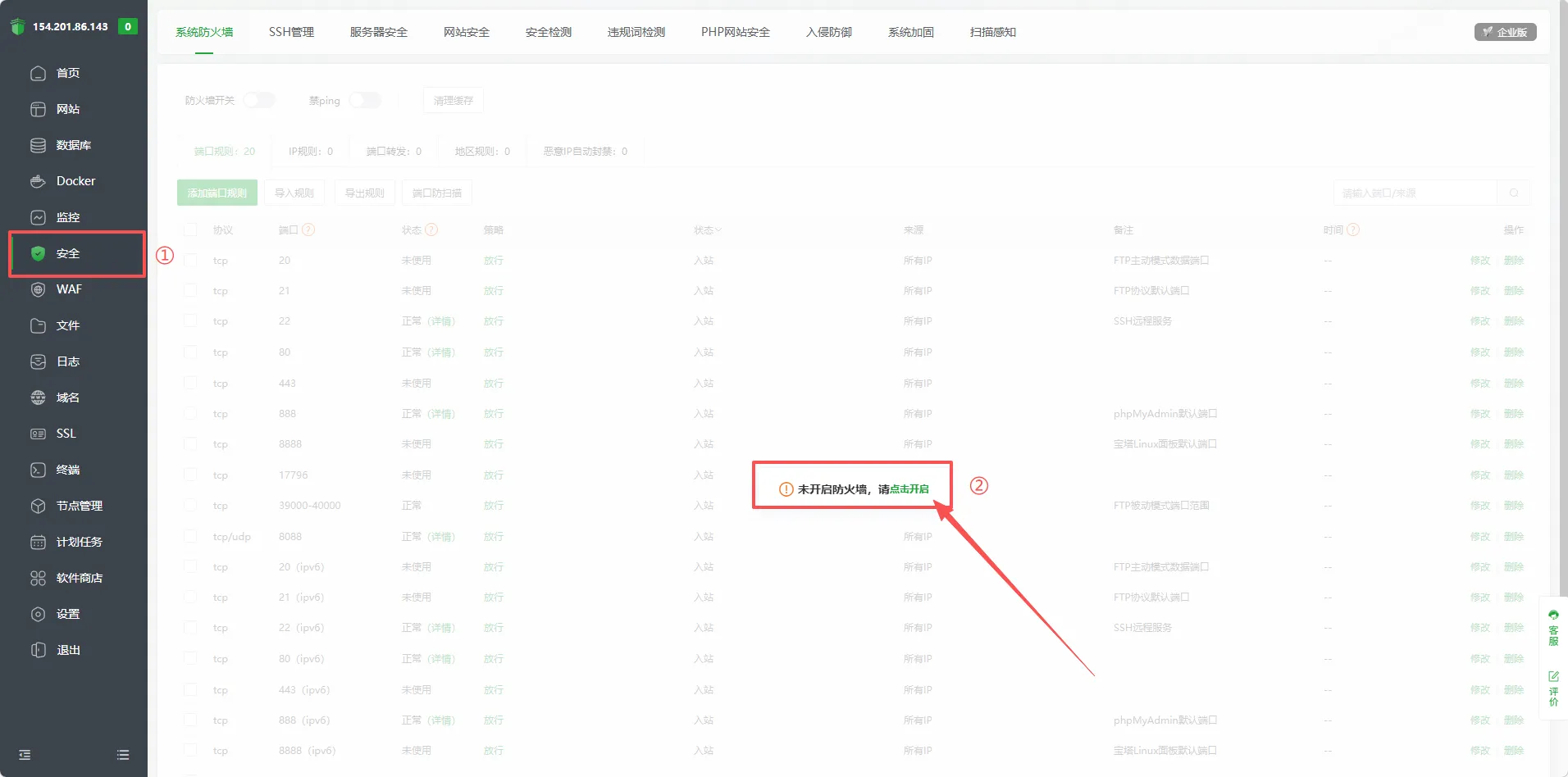Open the Docker sidebar icon
The width and height of the screenshot is (1568, 777).
click(38, 181)
